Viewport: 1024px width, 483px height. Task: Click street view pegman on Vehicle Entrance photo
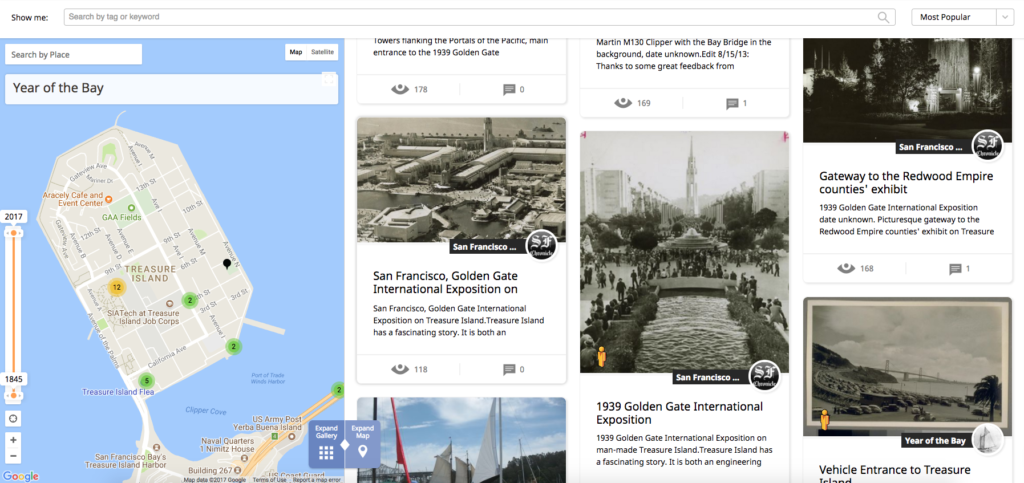coord(825,420)
